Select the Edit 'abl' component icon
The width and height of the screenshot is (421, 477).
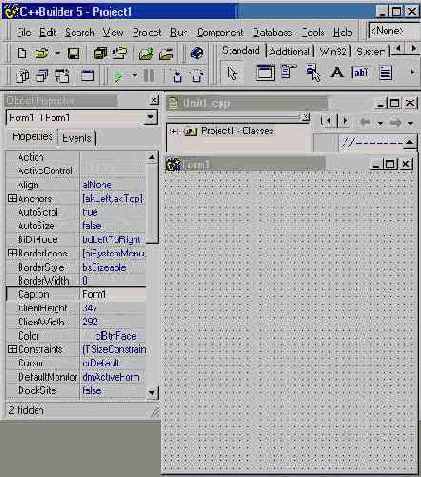click(360, 72)
